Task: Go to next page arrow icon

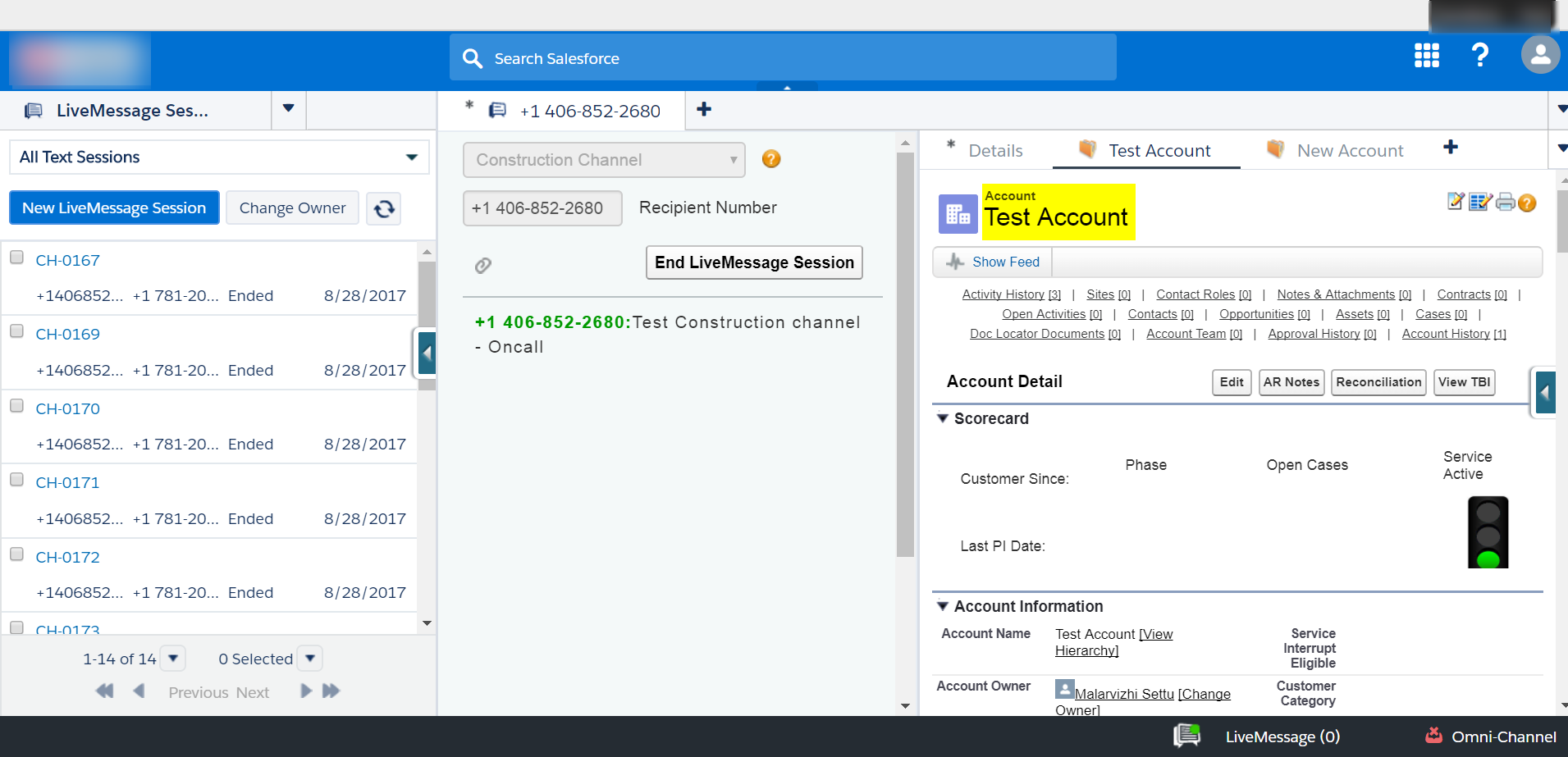Action: 306,691
